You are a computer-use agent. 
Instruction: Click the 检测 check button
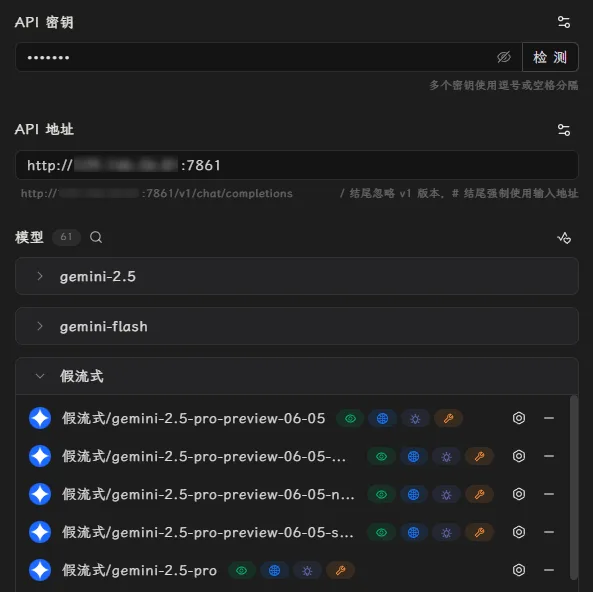550,57
